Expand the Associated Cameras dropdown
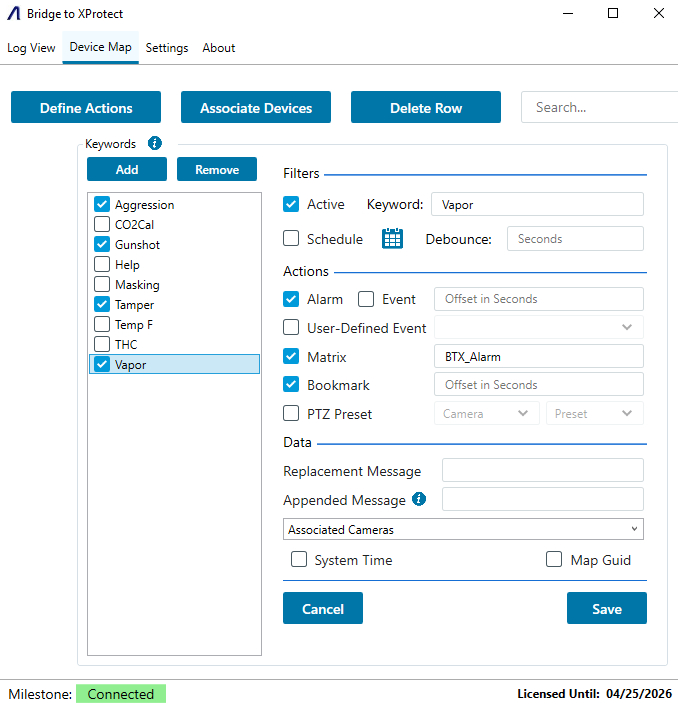 [463, 529]
